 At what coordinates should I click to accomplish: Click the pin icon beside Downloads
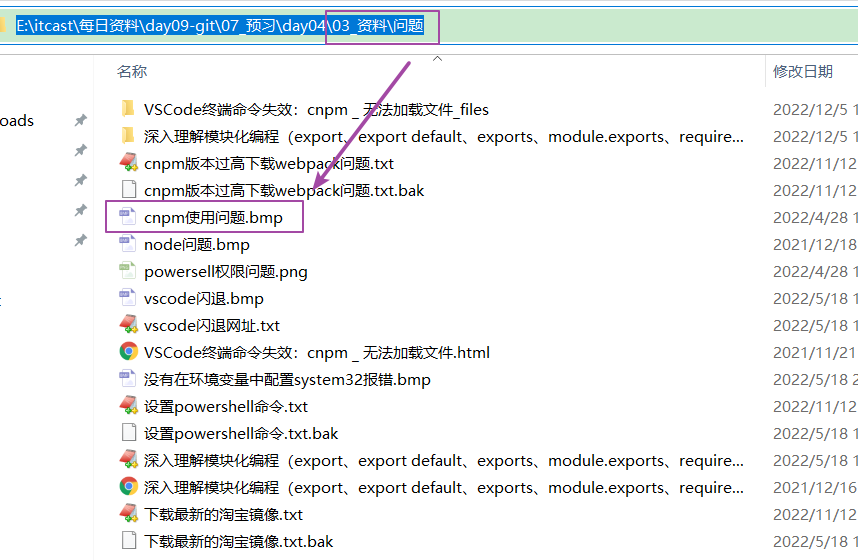[80, 121]
